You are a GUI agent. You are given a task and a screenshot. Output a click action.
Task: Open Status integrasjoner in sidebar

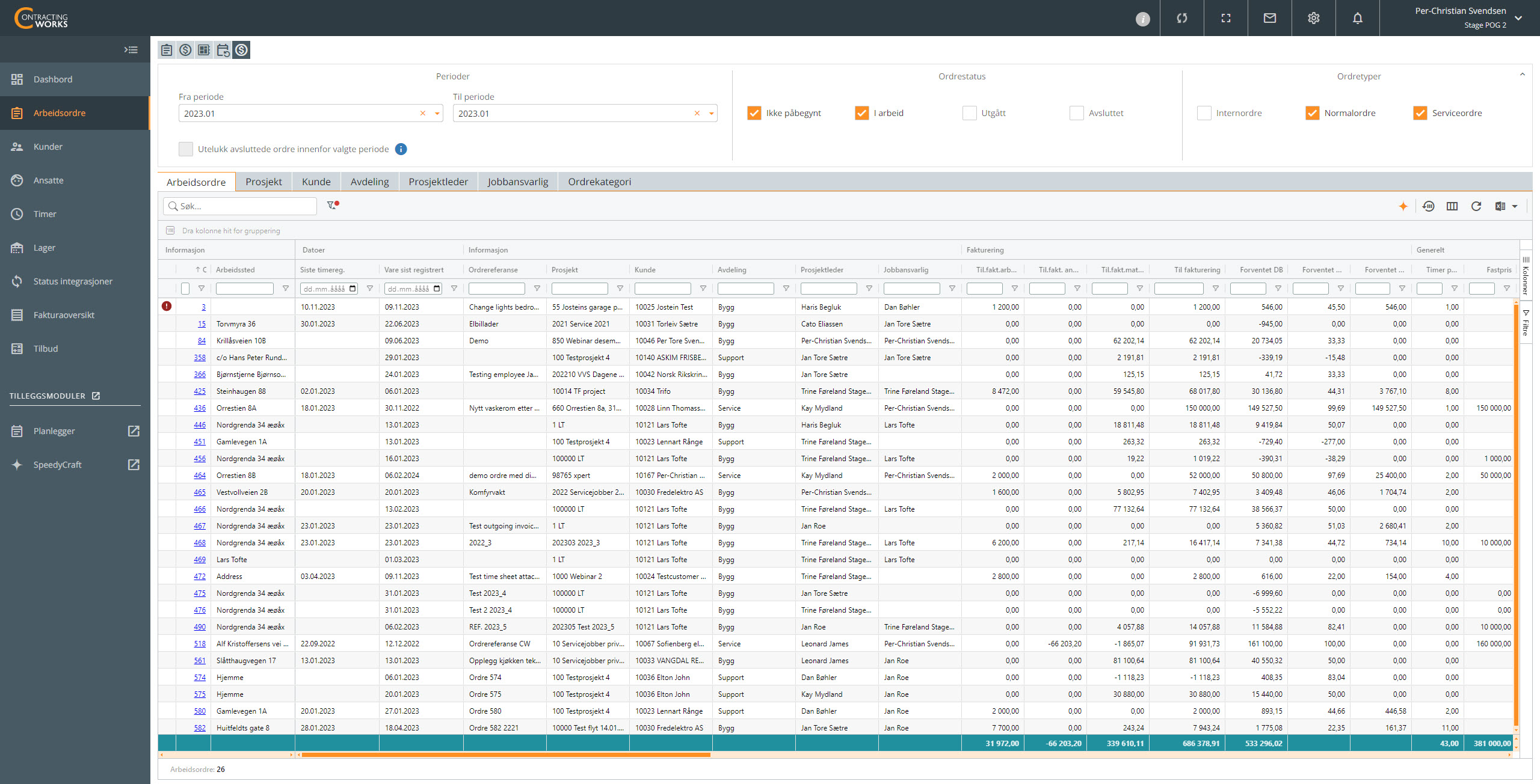(75, 281)
